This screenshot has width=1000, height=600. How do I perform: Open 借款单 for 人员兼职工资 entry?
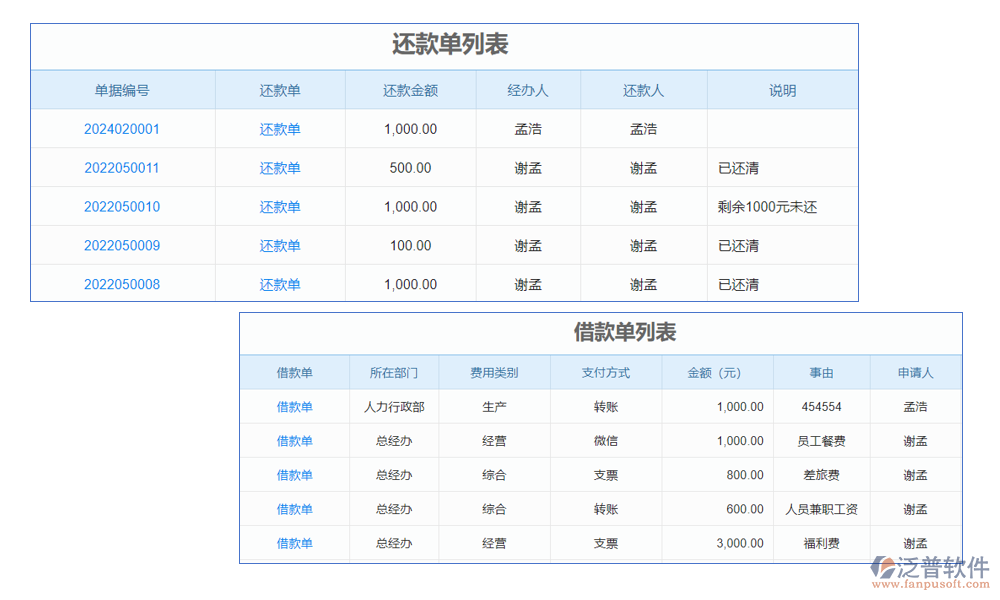[x=295, y=509]
